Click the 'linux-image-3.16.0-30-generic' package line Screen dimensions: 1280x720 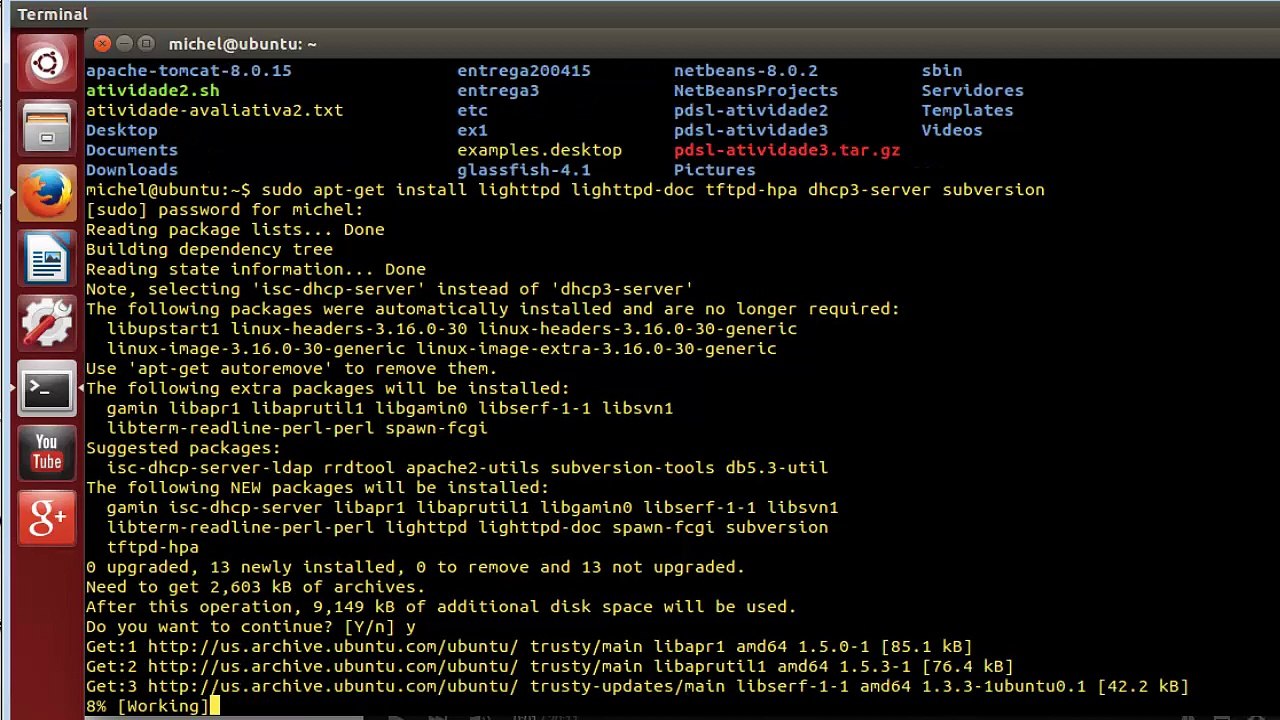coord(441,349)
